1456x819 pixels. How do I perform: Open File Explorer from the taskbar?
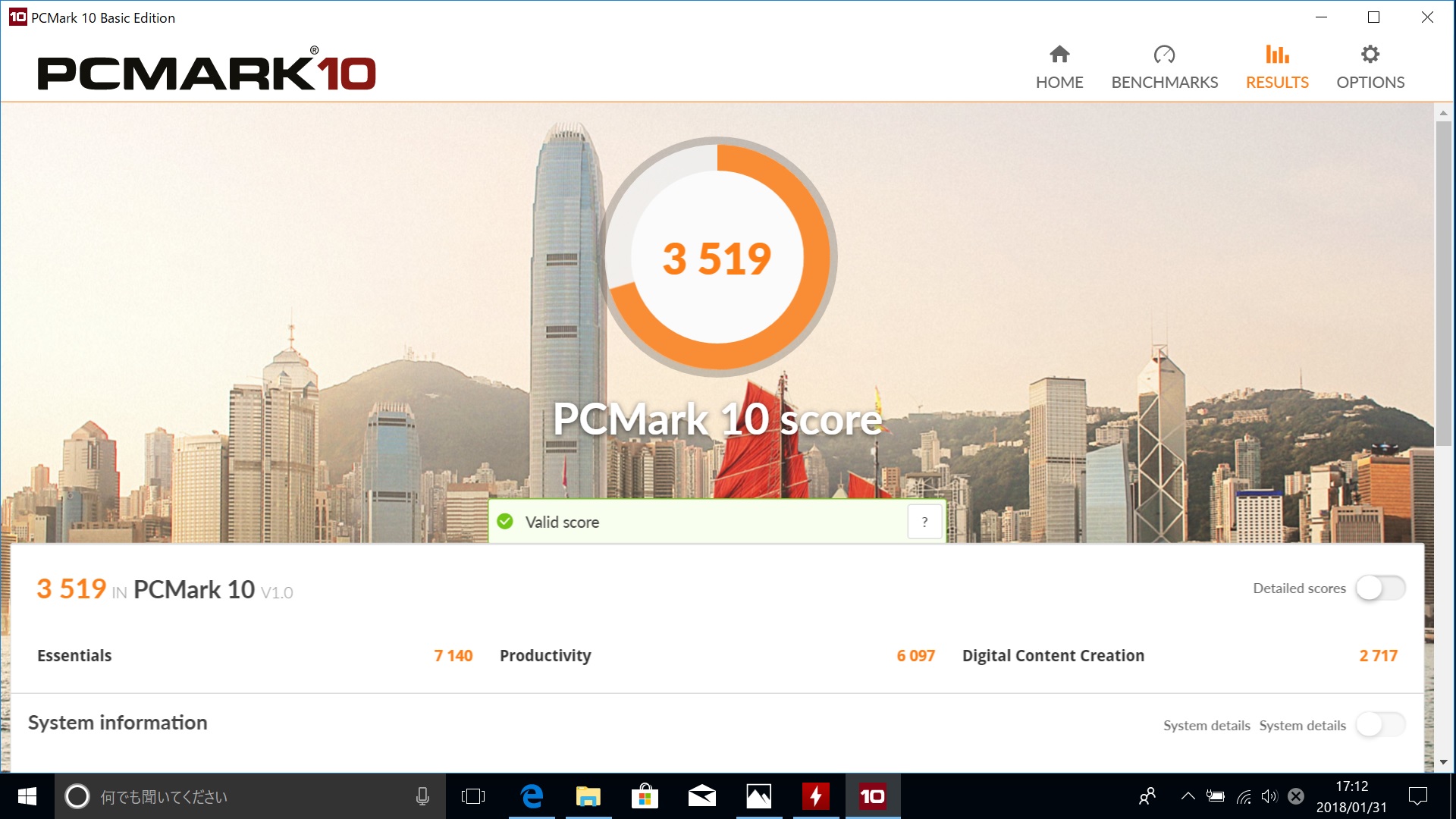click(588, 796)
